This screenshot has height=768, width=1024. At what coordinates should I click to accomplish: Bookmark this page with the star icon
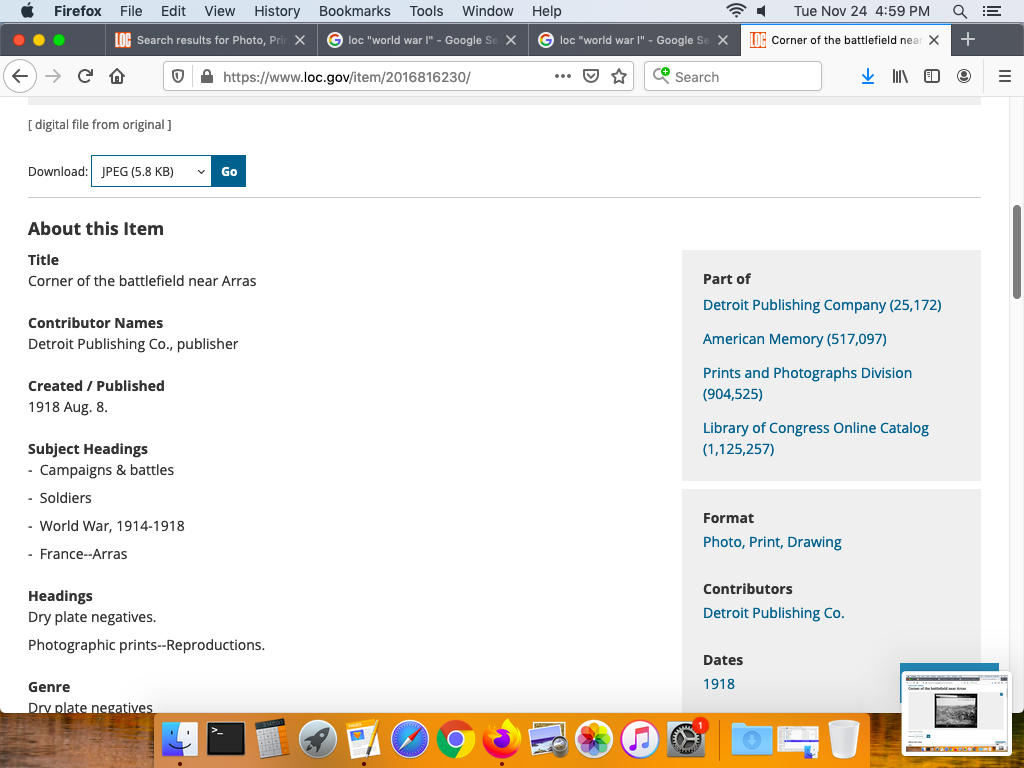click(619, 77)
